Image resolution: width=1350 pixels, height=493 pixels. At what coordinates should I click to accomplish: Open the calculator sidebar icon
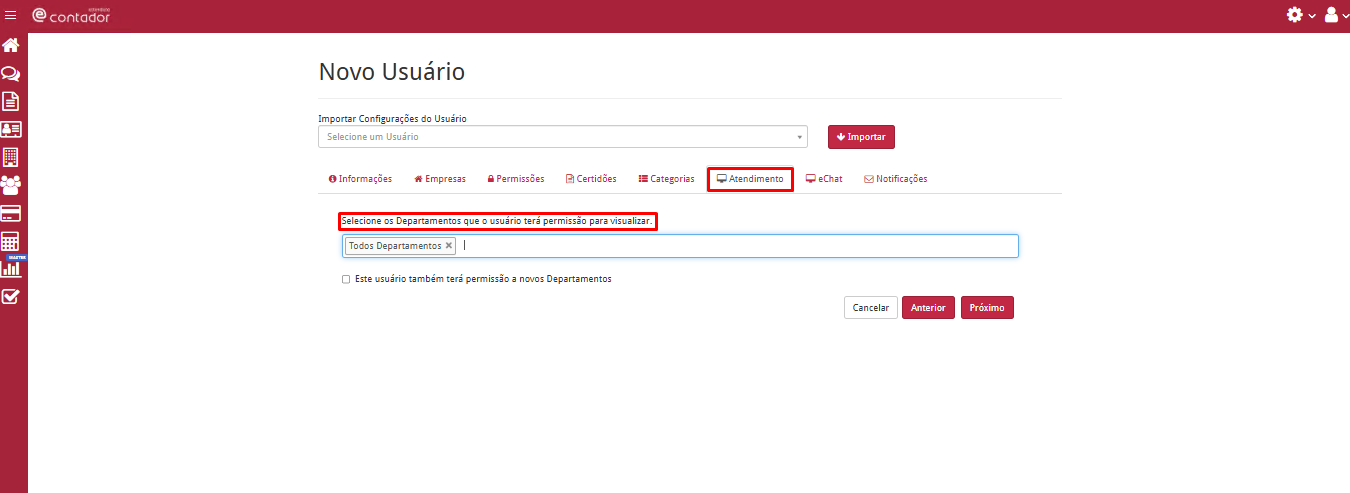[11, 241]
